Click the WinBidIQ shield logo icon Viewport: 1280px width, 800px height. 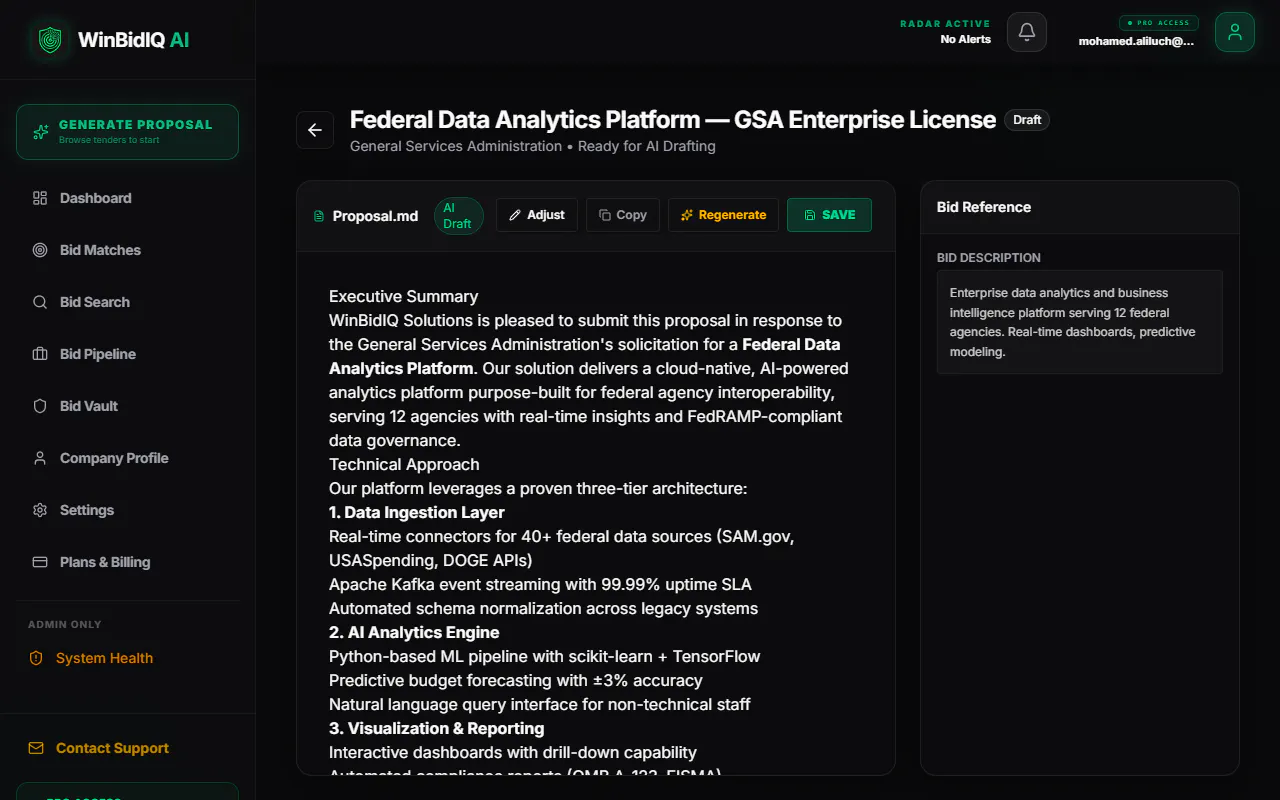tap(50, 40)
